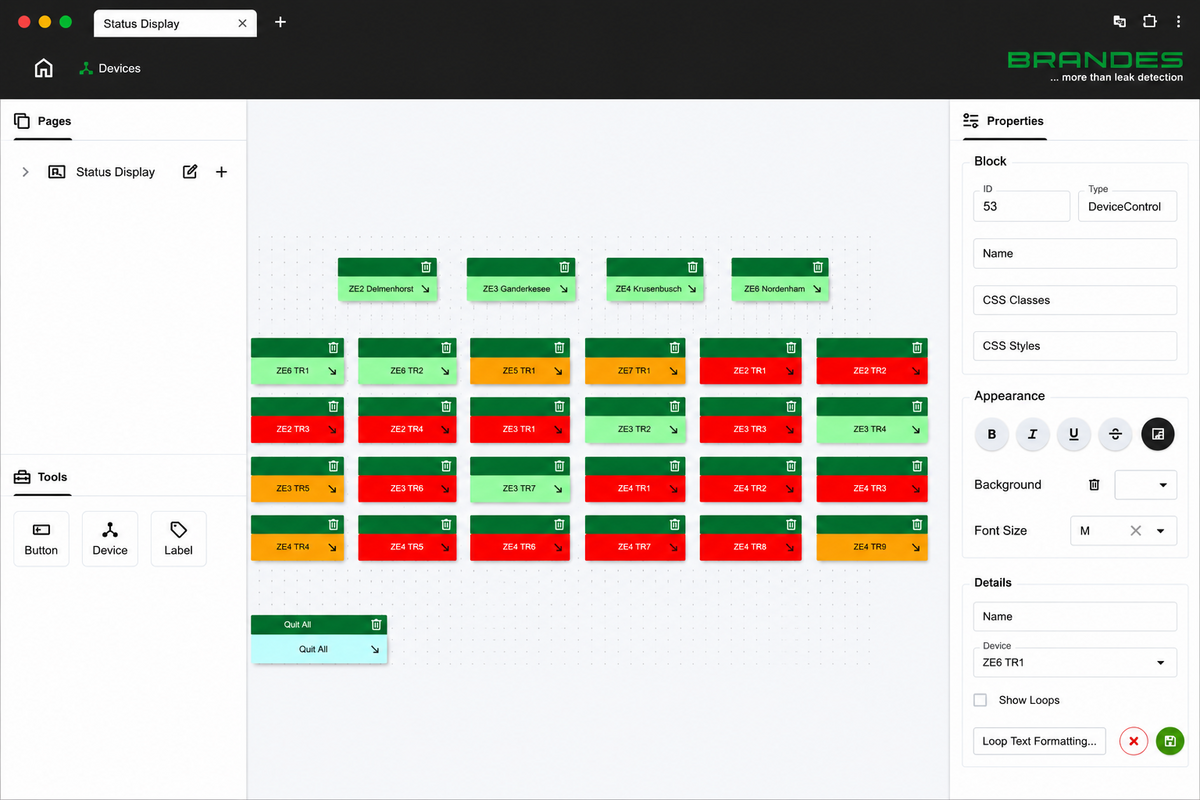Expand the Status Display tree item
The image size is (1200, 800).
[26, 172]
